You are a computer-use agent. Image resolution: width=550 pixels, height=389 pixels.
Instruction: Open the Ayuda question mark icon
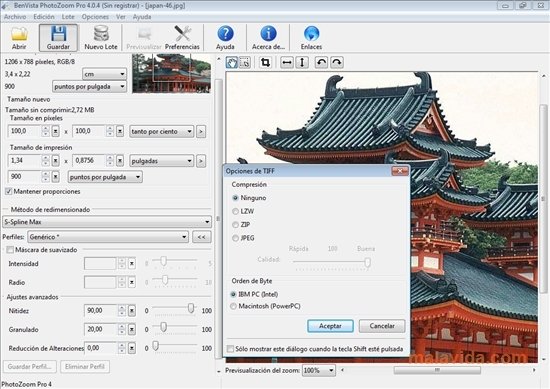click(x=225, y=38)
